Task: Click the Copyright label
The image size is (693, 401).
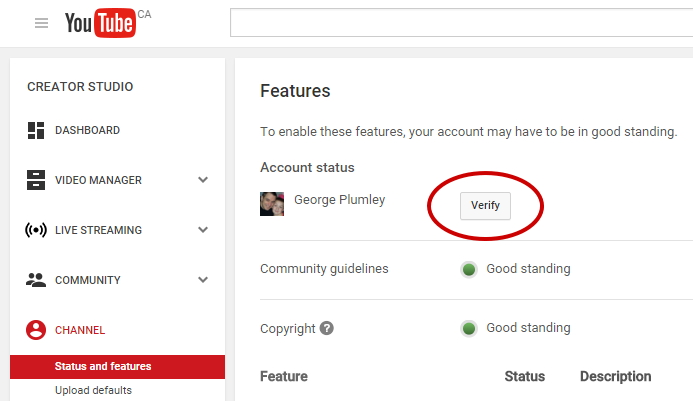Action: click(x=288, y=328)
